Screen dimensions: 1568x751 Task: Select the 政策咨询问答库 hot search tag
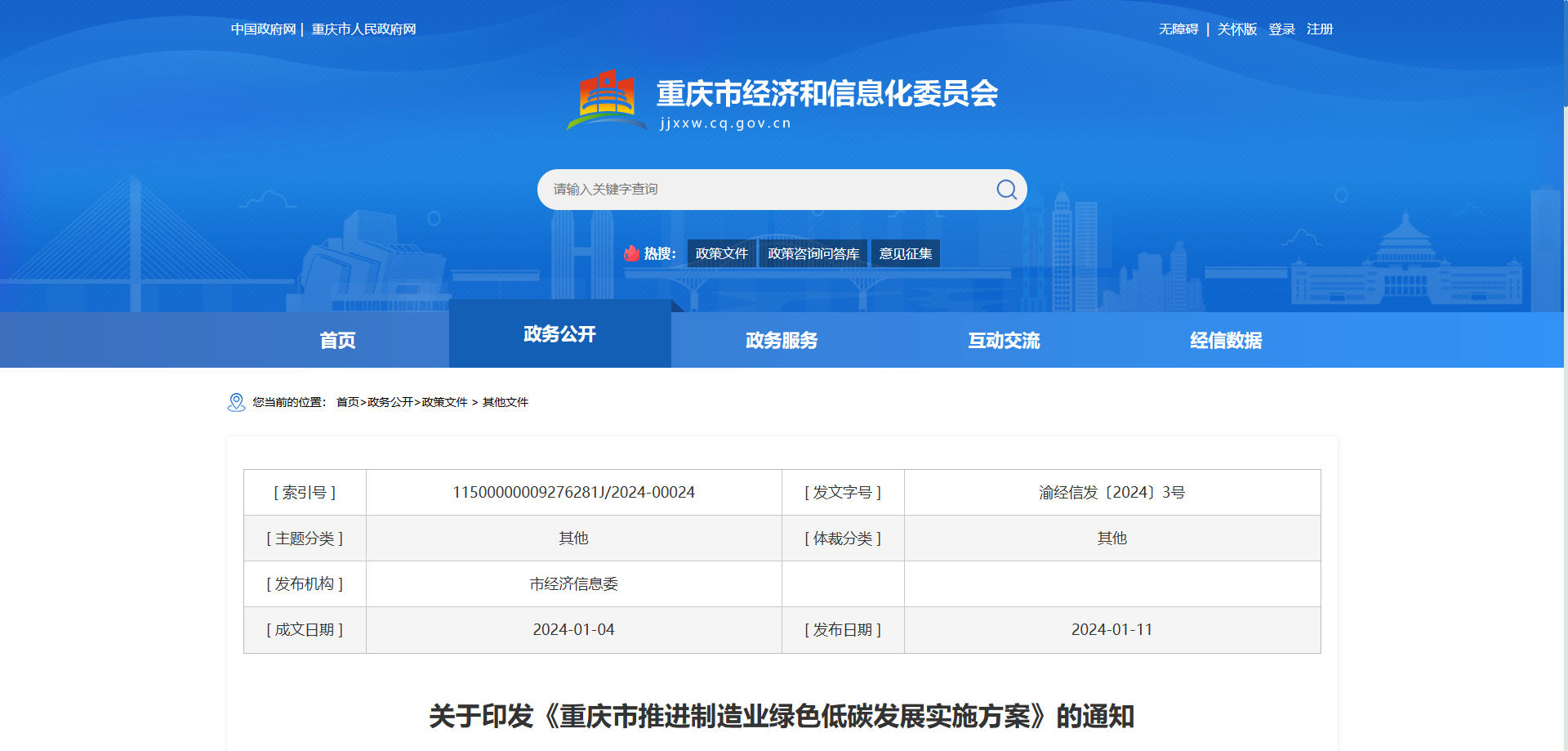tap(813, 253)
